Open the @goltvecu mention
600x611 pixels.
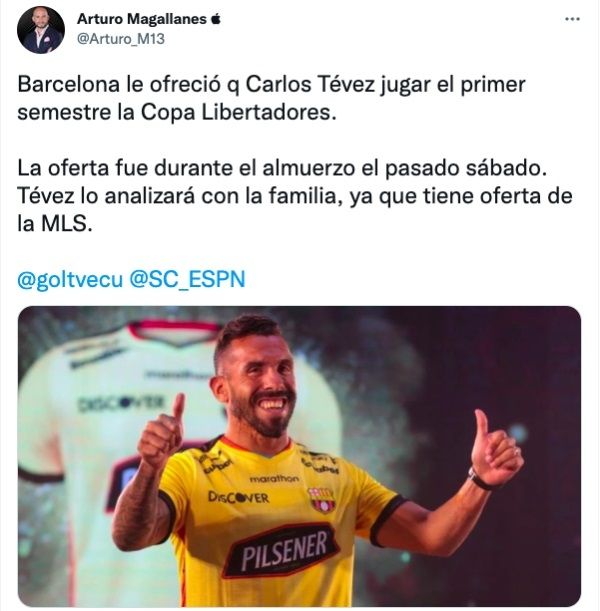pyautogui.click(x=70, y=280)
